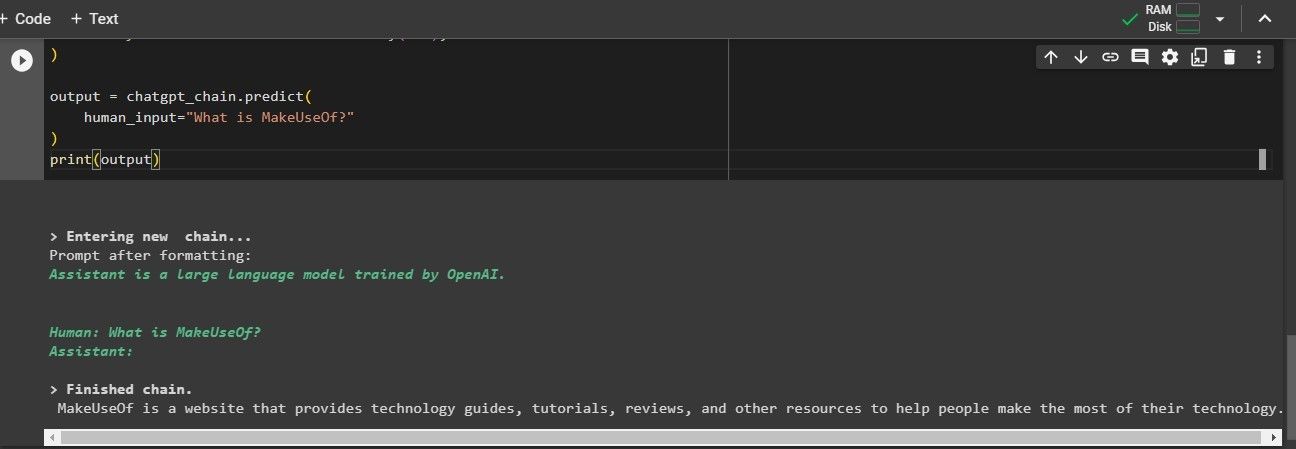Run the code cell with the play button

click(x=21, y=61)
